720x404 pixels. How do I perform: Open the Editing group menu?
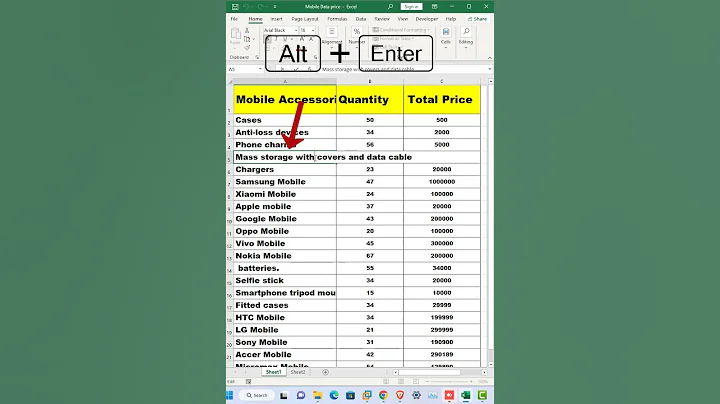466,37
